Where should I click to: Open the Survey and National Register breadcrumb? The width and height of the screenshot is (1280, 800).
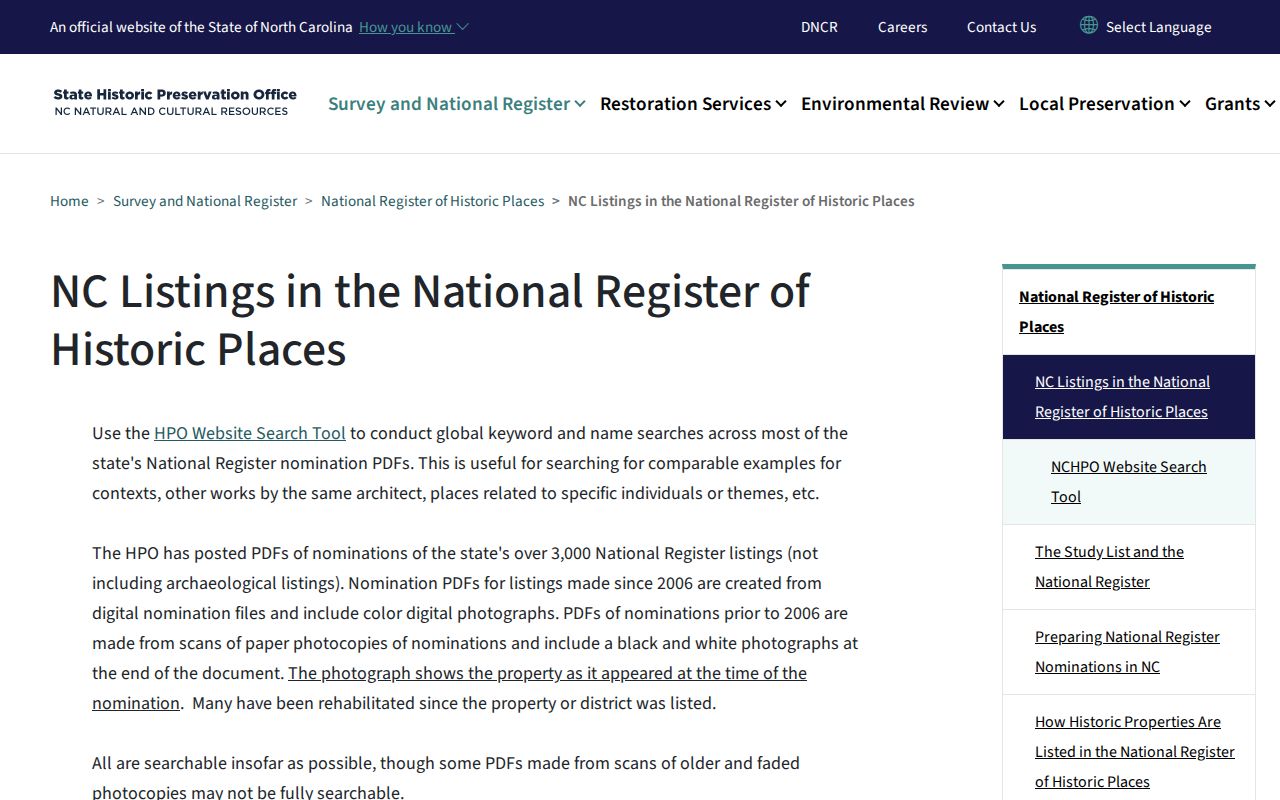pos(205,201)
